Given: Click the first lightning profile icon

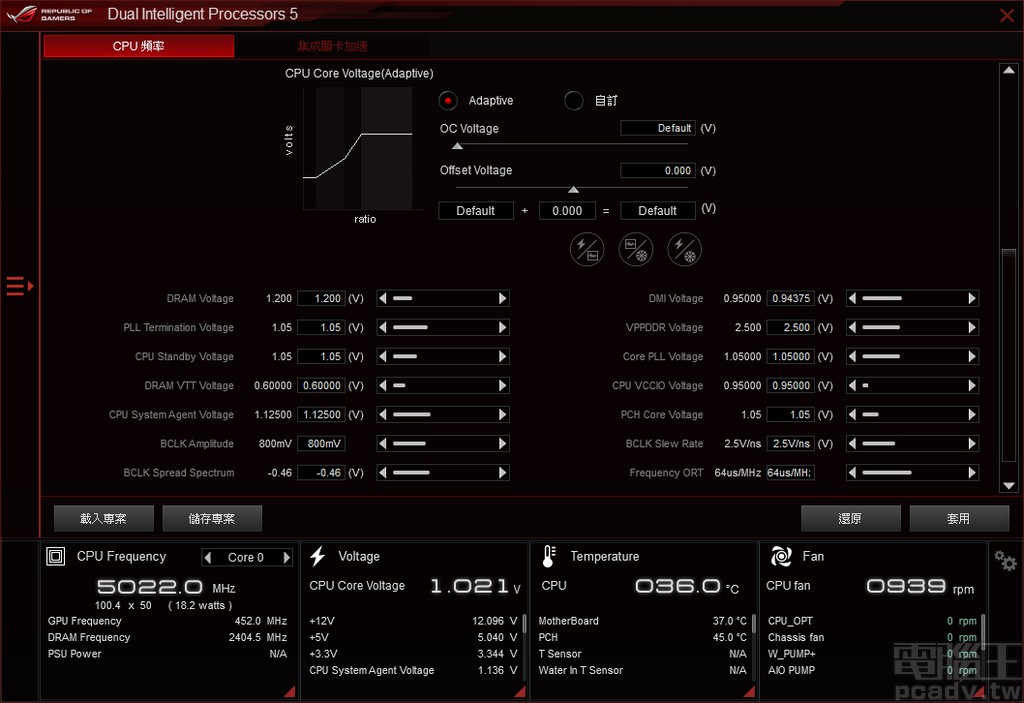Looking at the screenshot, I should pyautogui.click(x=586, y=250).
